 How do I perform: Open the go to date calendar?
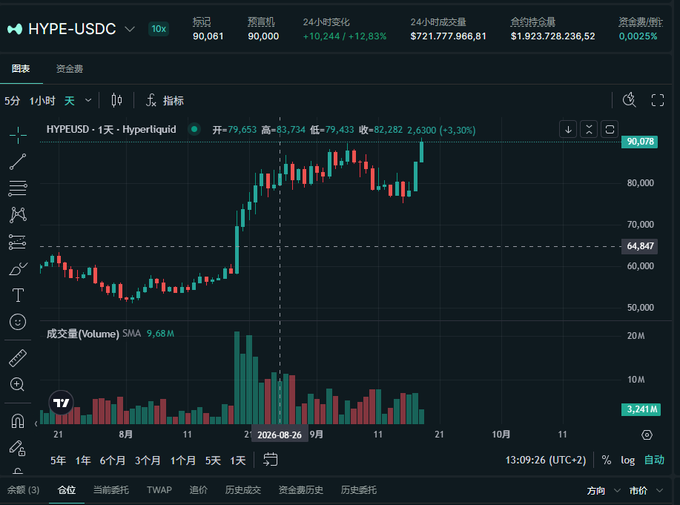click(271, 459)
